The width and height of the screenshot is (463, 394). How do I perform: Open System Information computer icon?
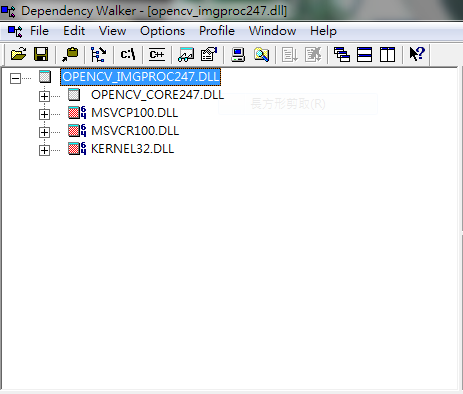pyautogui.click(x=238, y=54)
